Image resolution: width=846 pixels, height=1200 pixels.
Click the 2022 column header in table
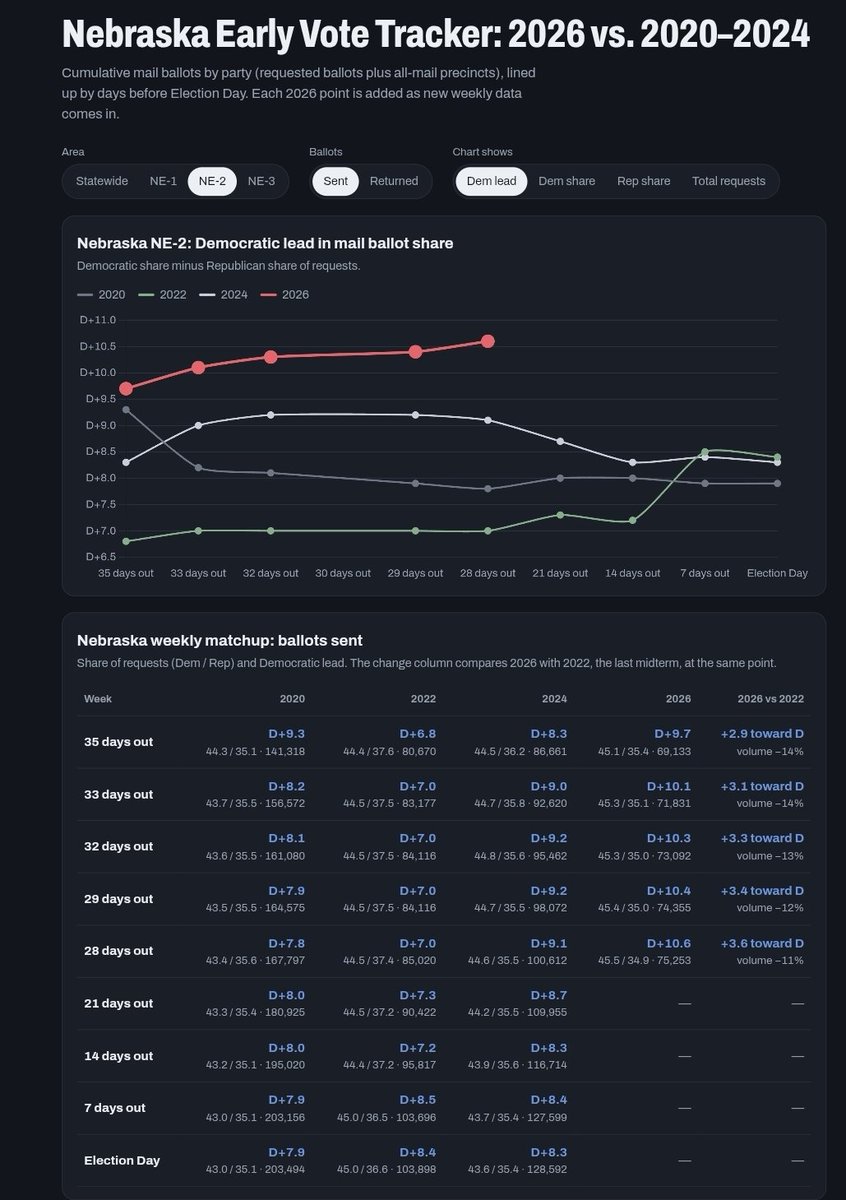[423, 699]
